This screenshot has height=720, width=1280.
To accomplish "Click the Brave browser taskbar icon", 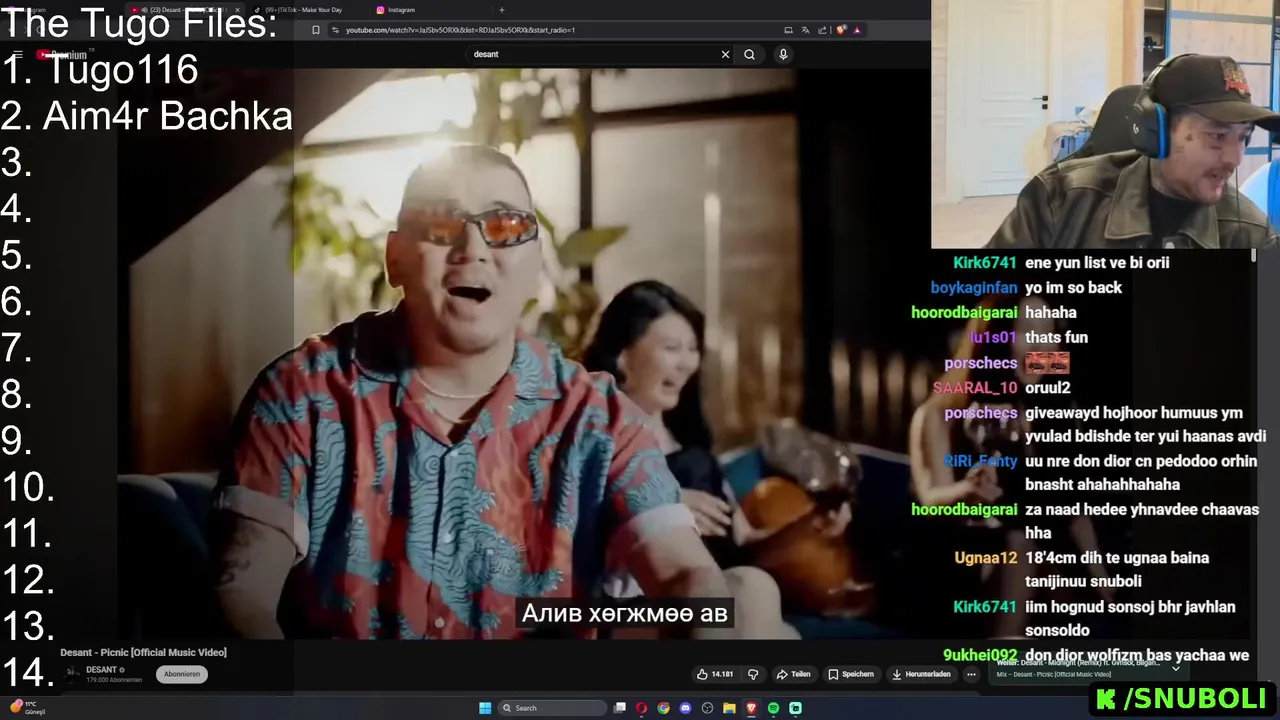I will [752, 708].
